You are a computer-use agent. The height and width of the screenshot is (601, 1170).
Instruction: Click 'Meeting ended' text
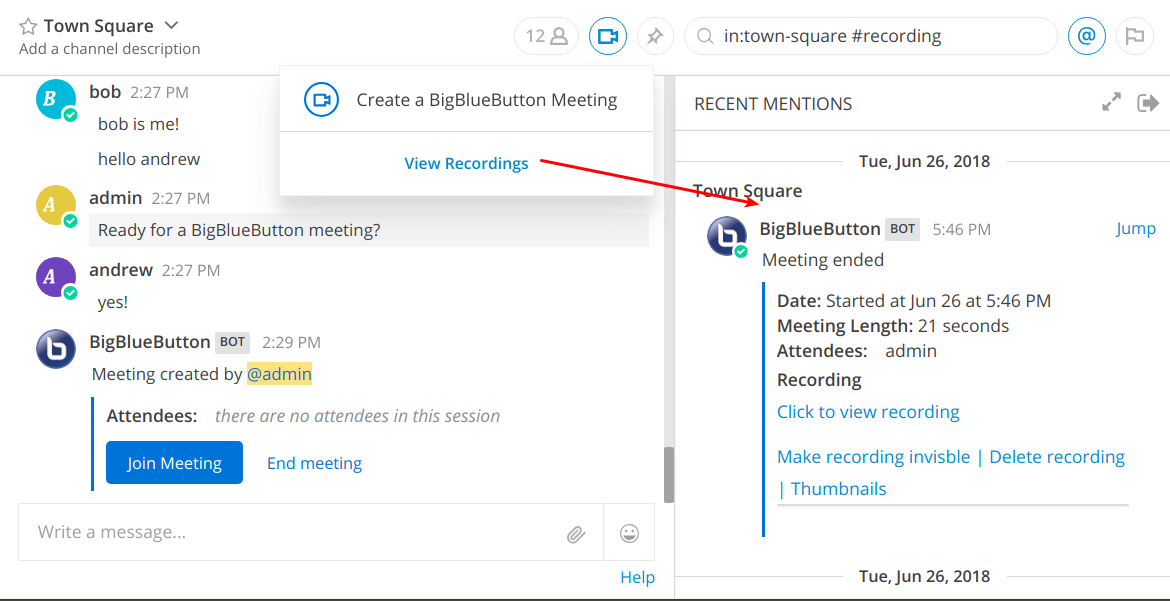coord(823,260)
